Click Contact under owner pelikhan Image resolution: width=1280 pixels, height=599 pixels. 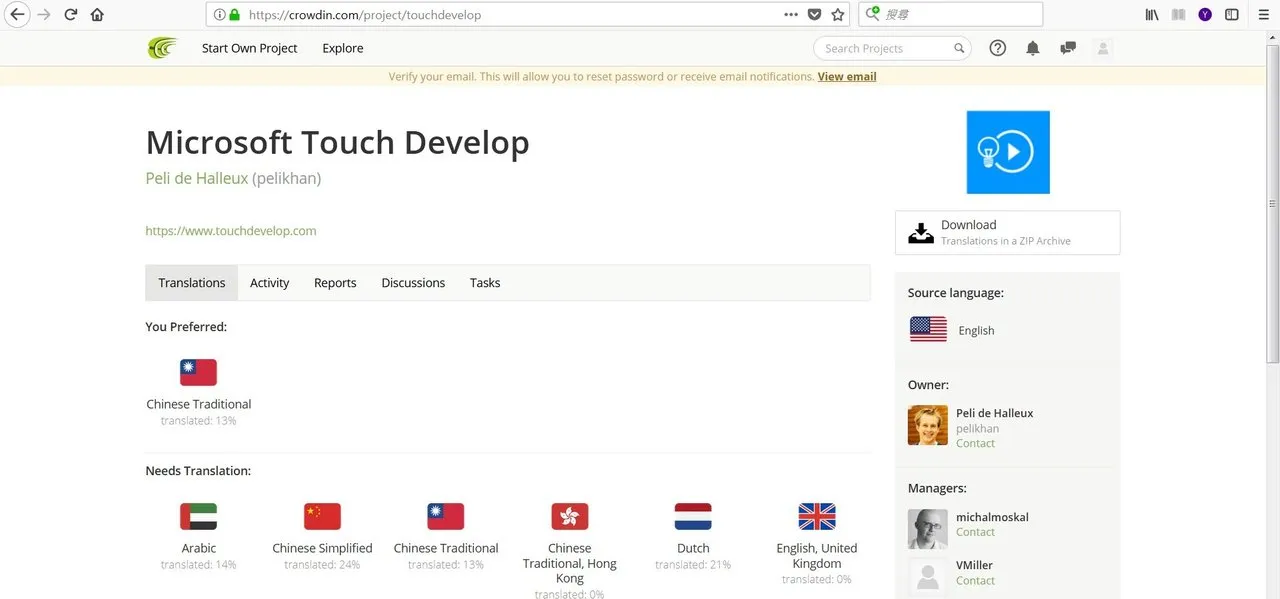[975, 443]
